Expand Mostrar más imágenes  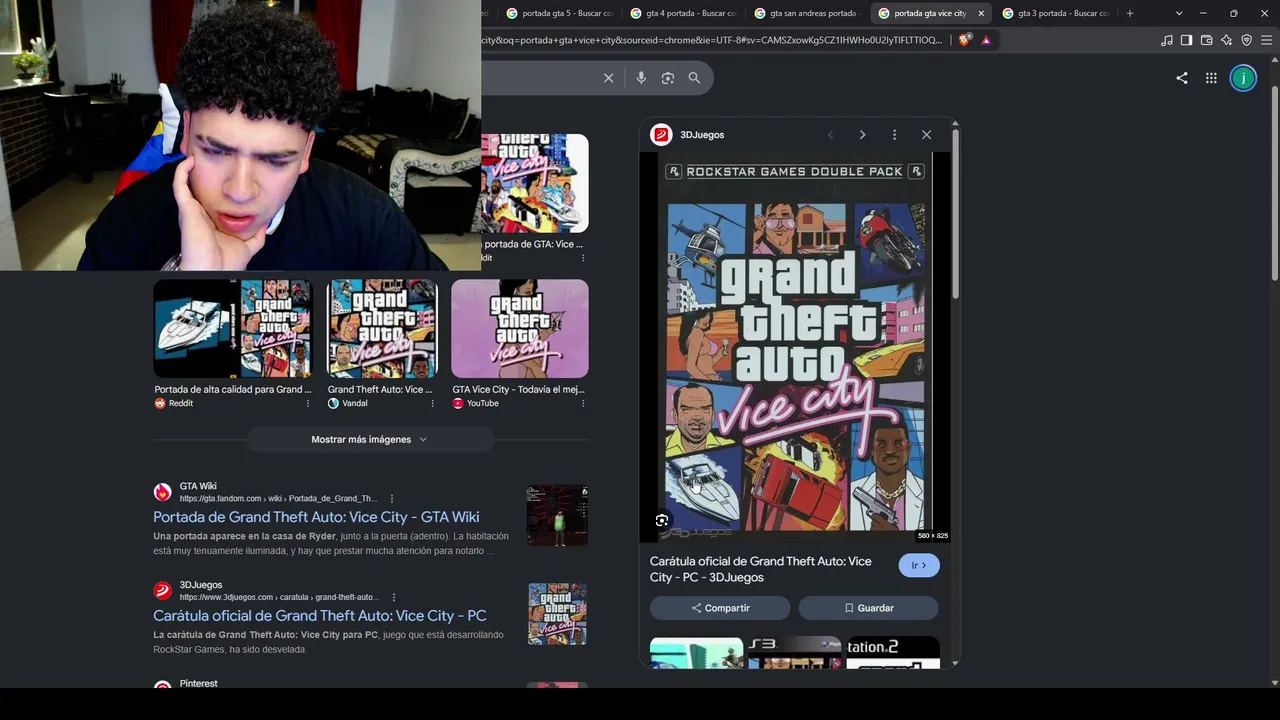370,439
